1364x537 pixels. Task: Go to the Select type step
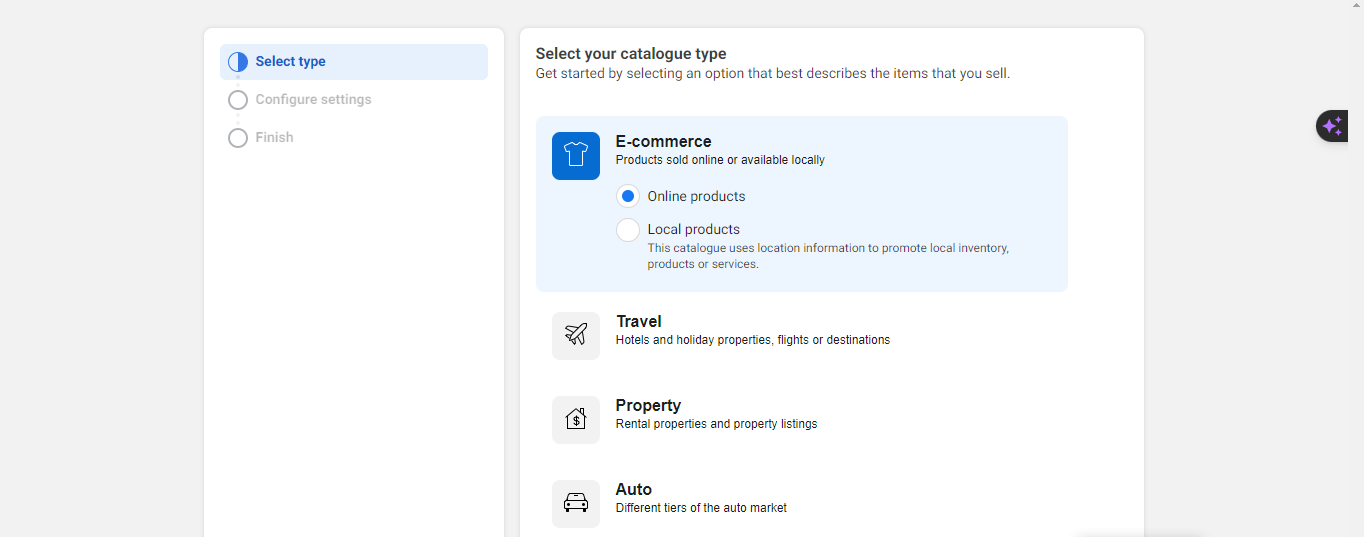click(290, 62)
